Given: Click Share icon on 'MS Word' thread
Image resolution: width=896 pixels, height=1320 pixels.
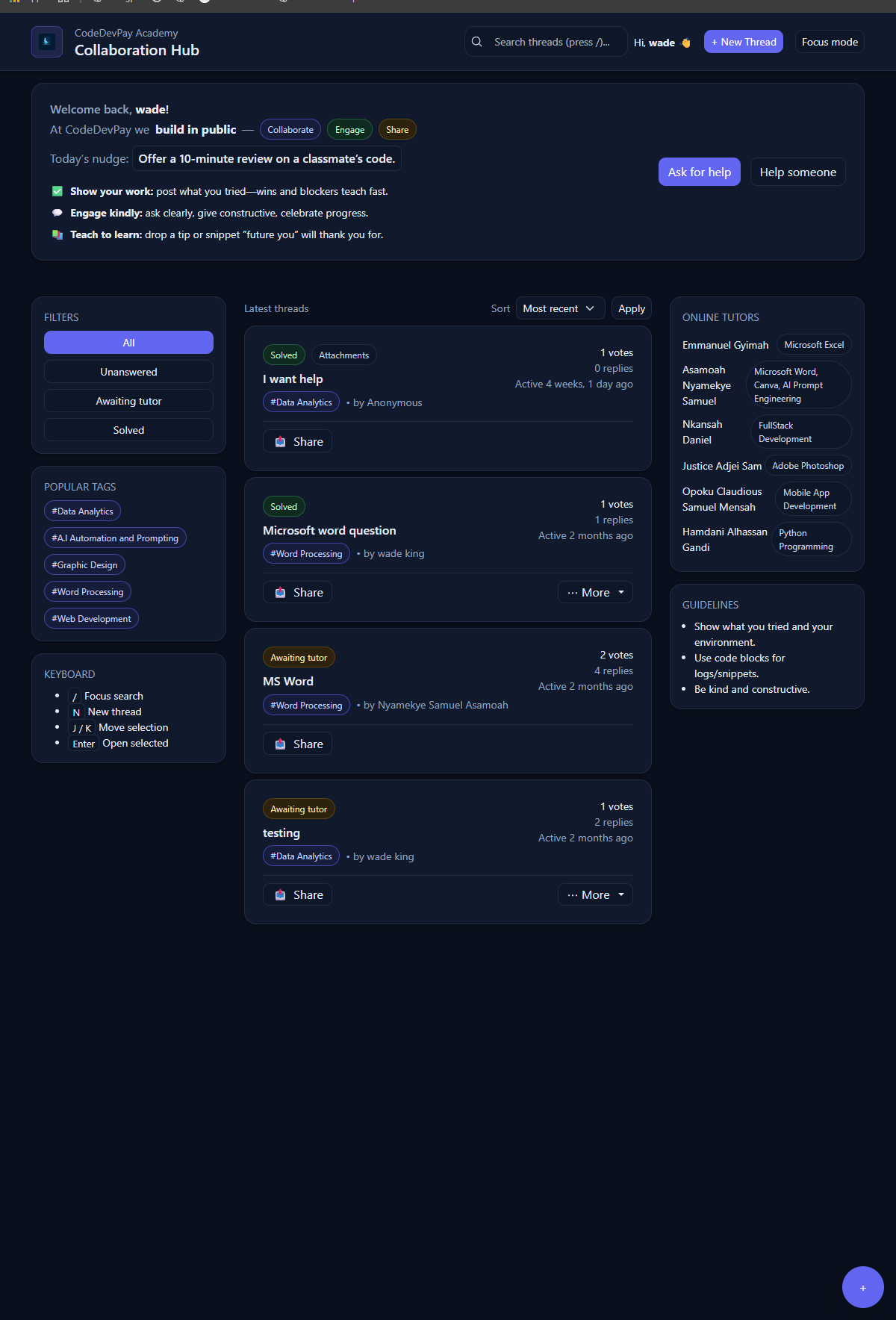Looking at the screenshot, I should click(x=280, y=744).
